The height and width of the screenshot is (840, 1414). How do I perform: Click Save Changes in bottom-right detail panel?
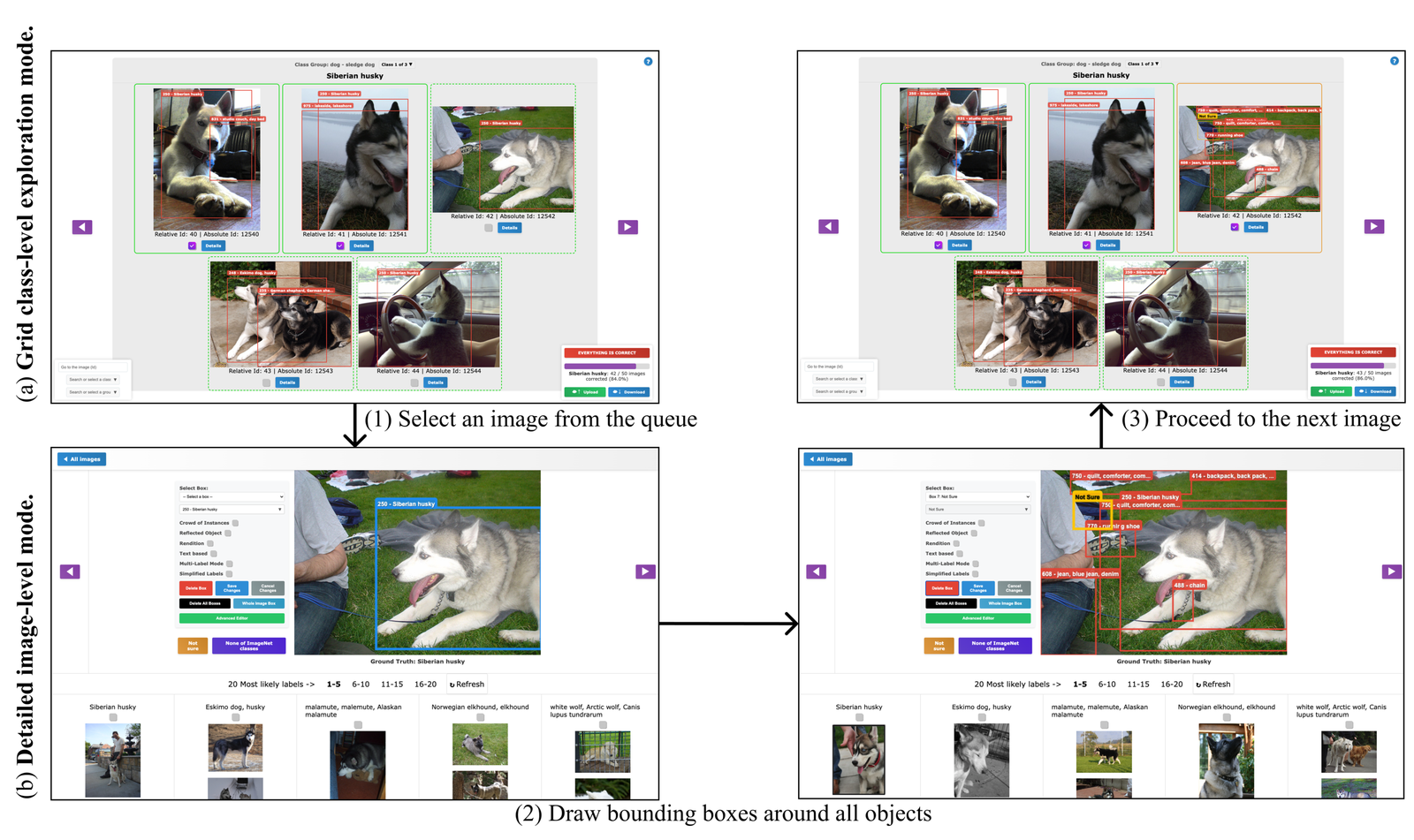point(978,588)
